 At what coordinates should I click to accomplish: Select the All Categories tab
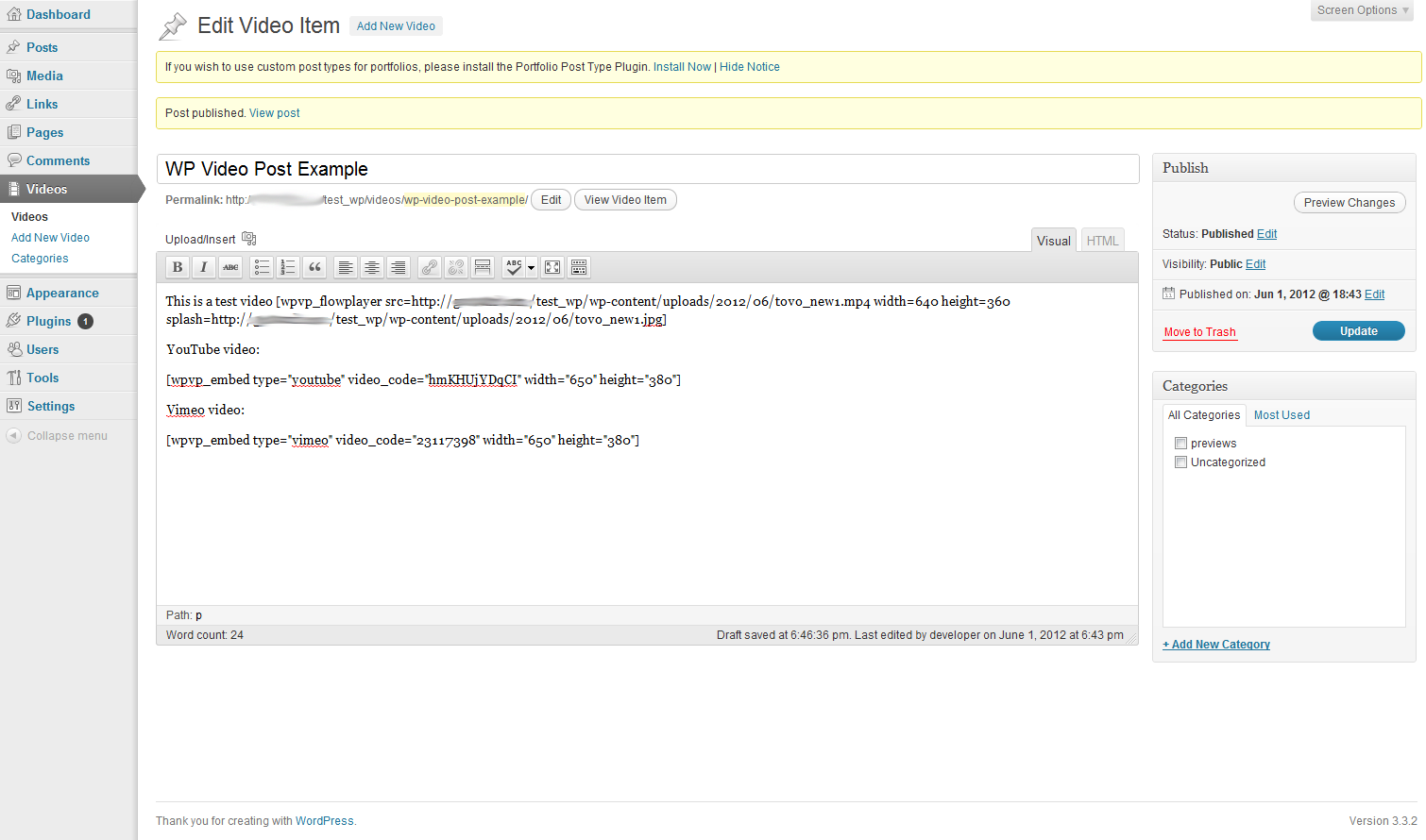coord(1204,415)
